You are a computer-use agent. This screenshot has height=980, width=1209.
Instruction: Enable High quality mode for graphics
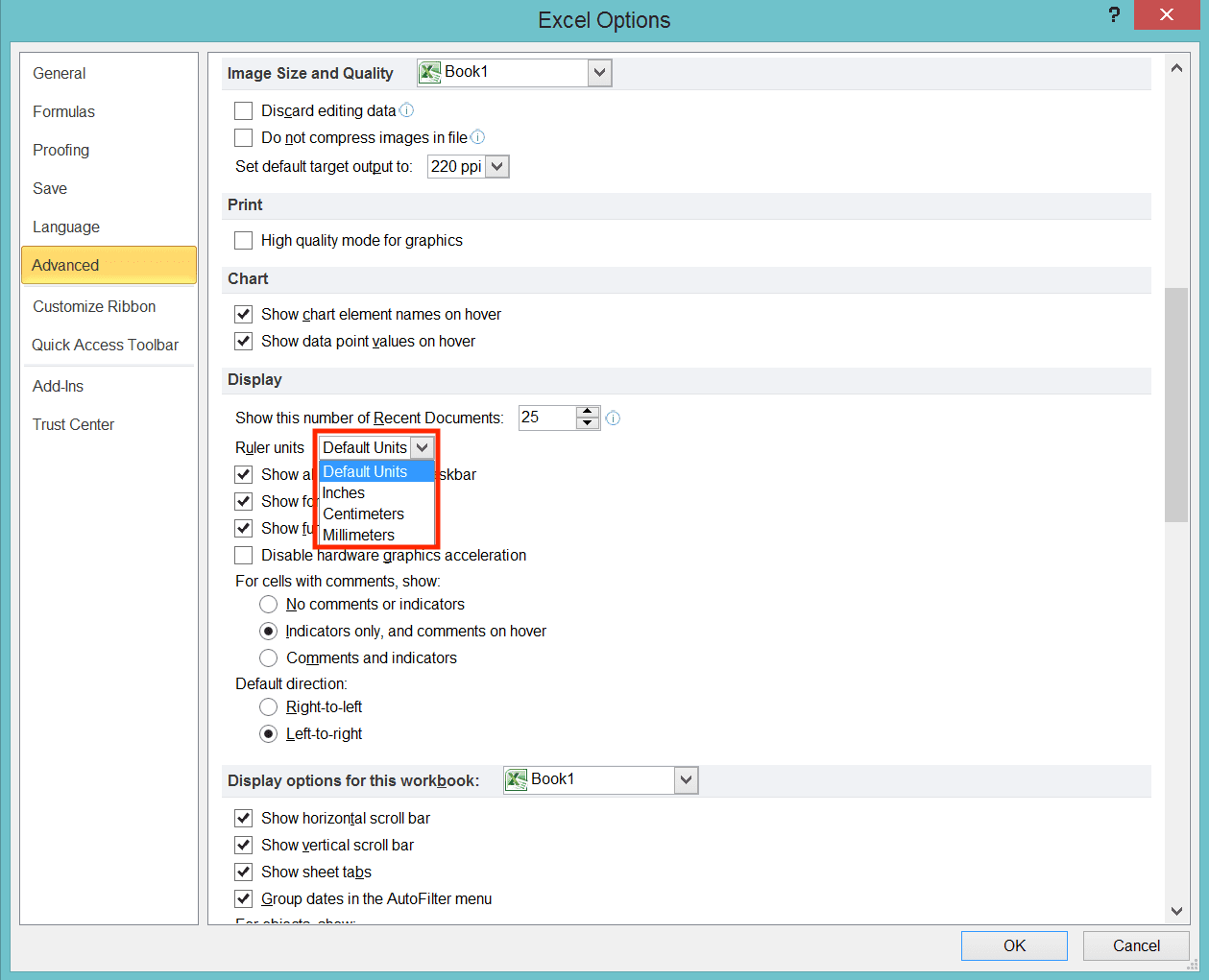(x=243, y=240)
